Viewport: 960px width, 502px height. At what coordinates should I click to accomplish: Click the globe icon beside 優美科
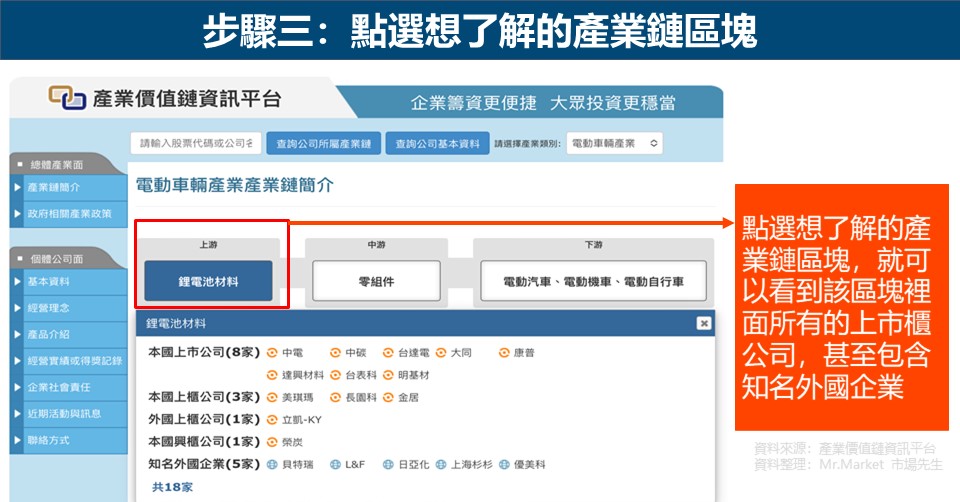tap(504, 464)
